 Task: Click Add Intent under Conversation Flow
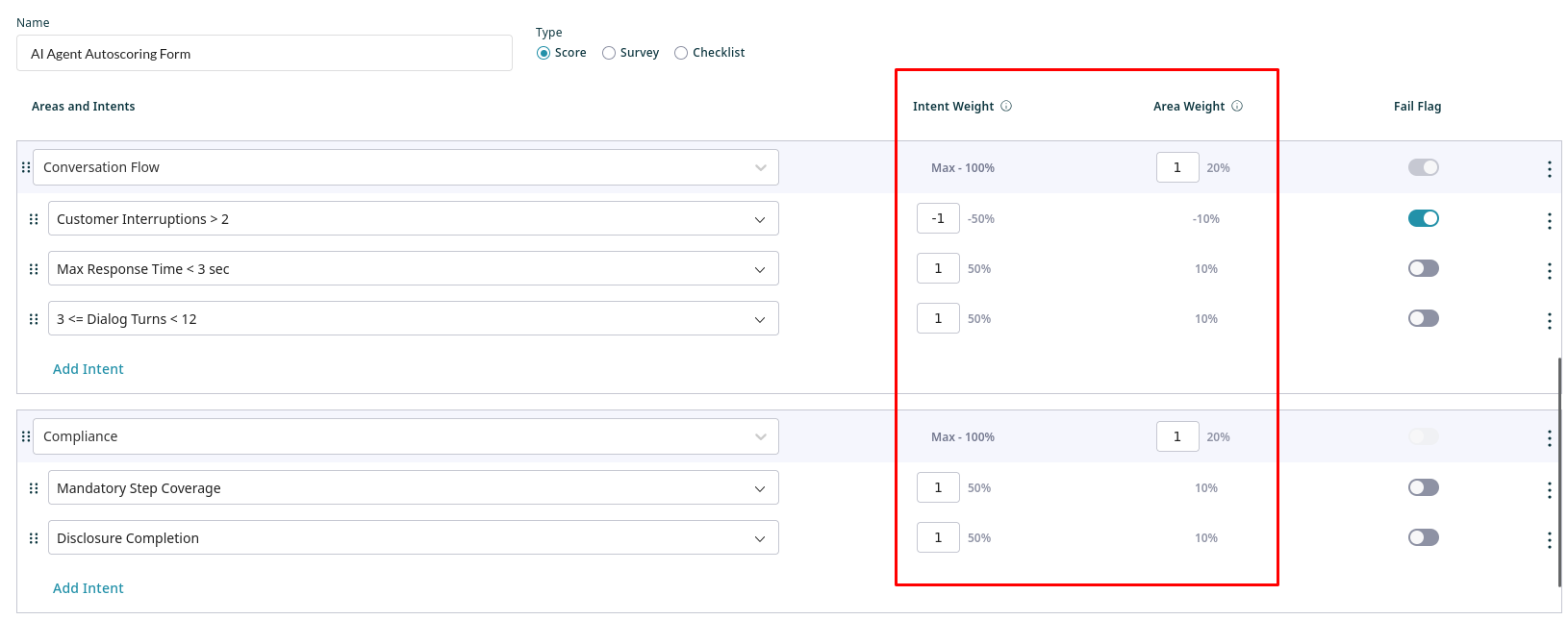pyautogui.click(x=89, y=369)
